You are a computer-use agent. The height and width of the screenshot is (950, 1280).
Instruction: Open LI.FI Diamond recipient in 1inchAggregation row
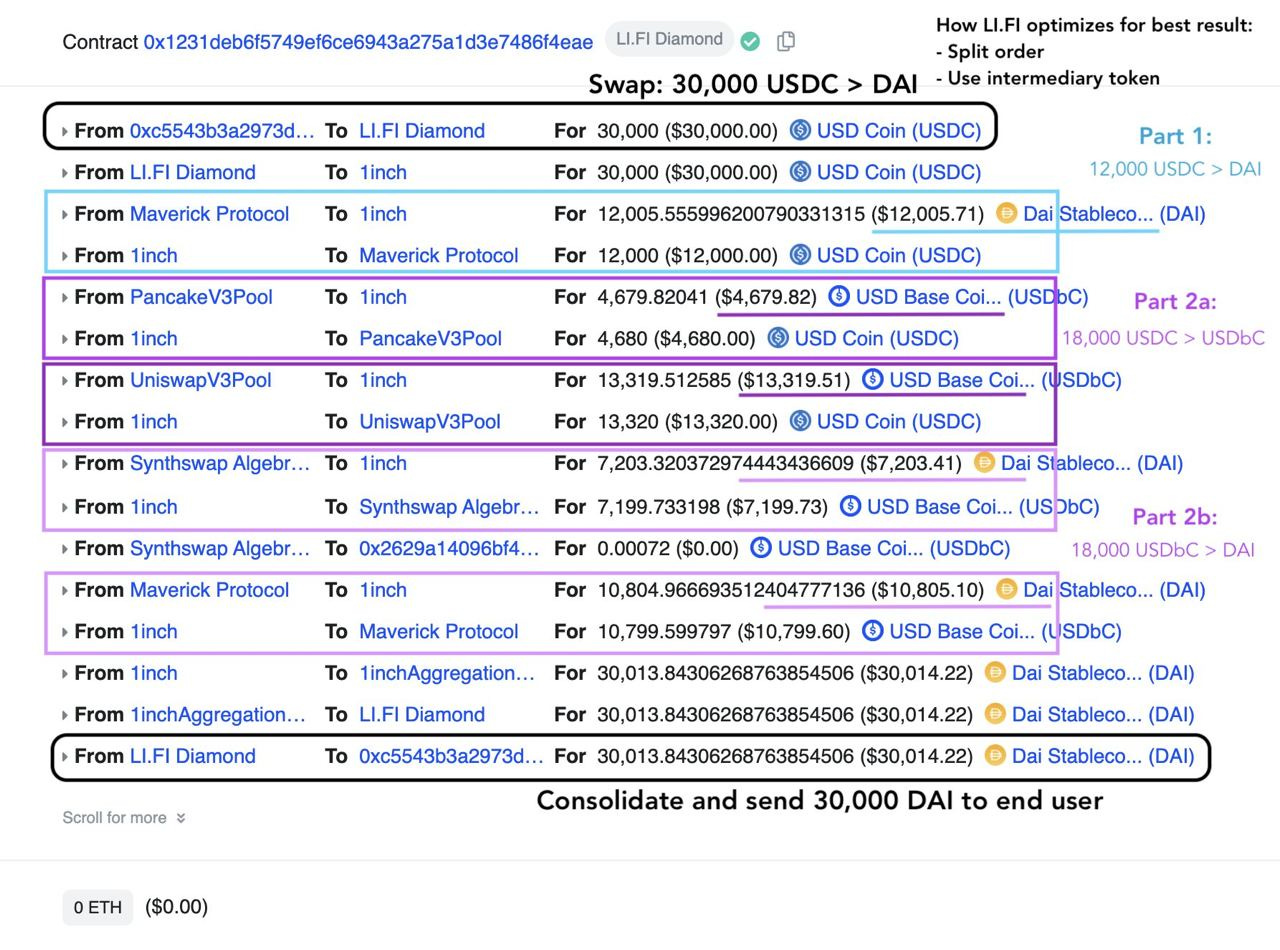click(422, 715)
